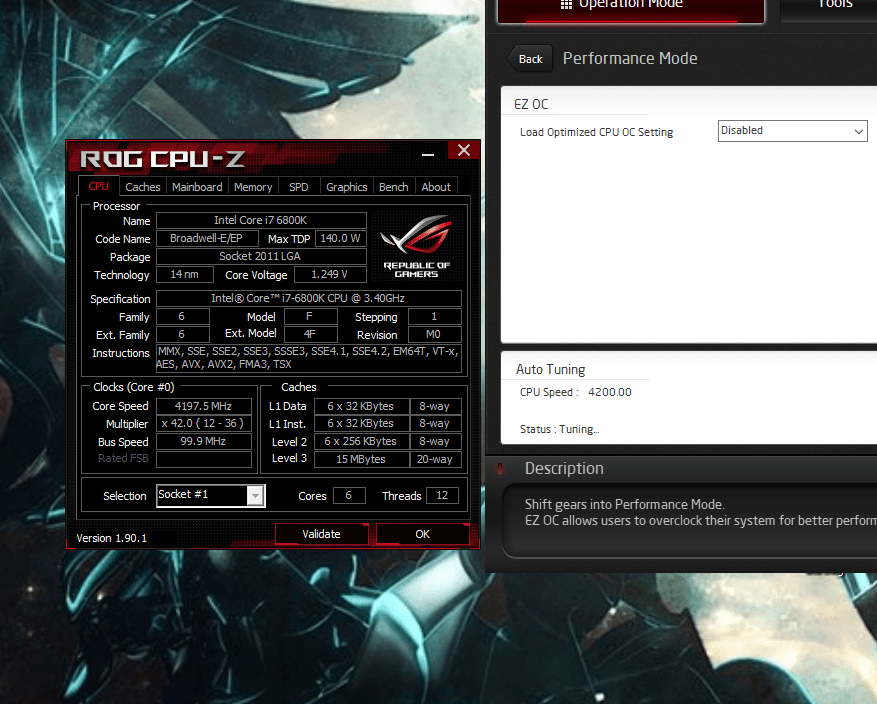The image size is (877, 704).
Task: Click the Bus Speed 99.9 MHz value
Action: point(204,441)
